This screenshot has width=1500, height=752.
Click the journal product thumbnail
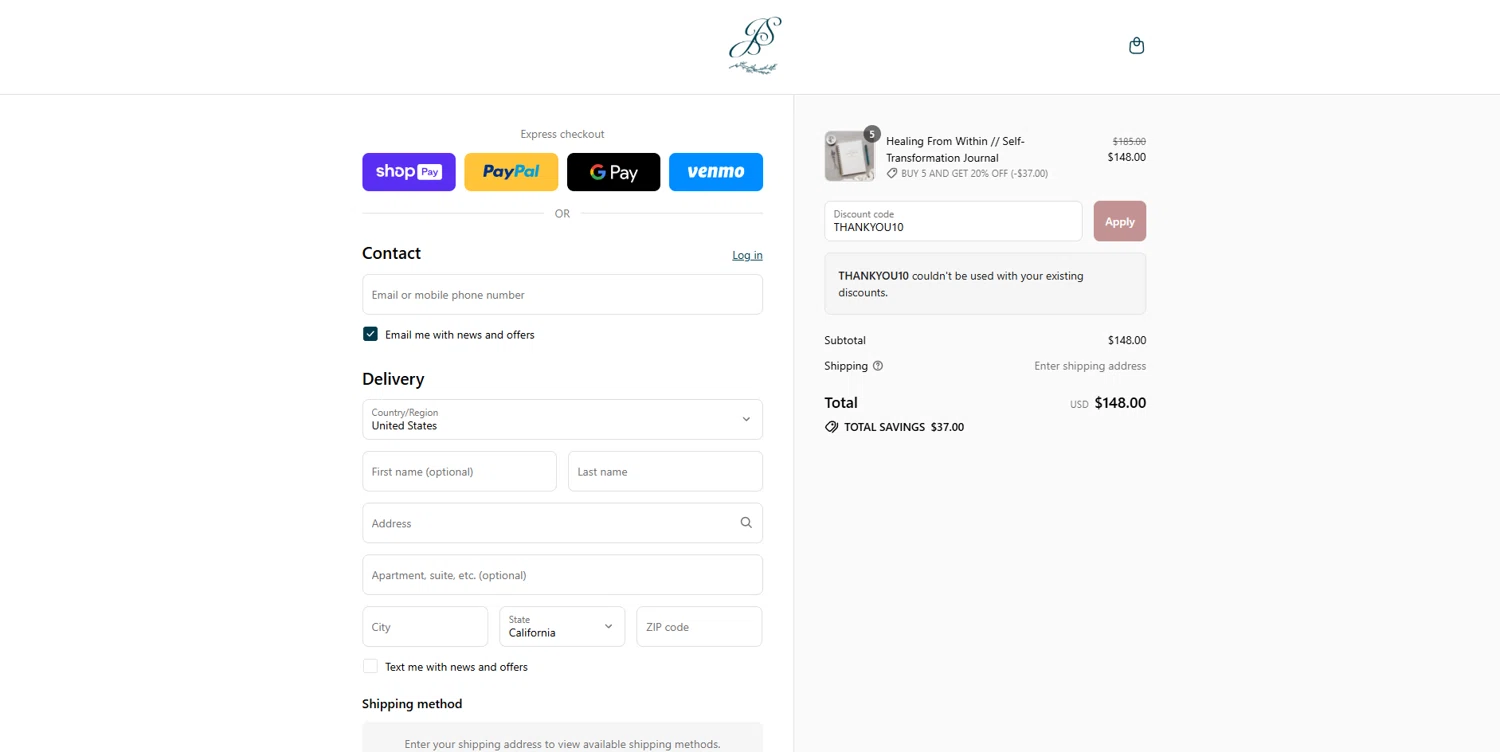(x=849, y=156)
